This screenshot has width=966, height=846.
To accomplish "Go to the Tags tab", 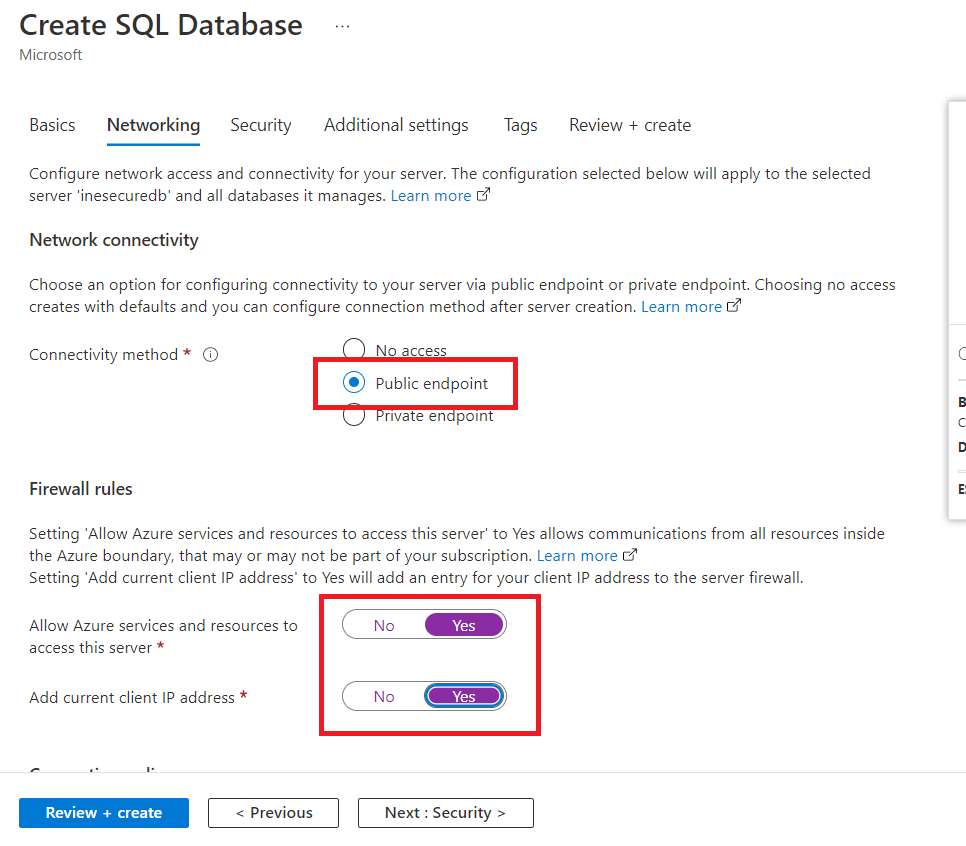I will pos(520,125).
